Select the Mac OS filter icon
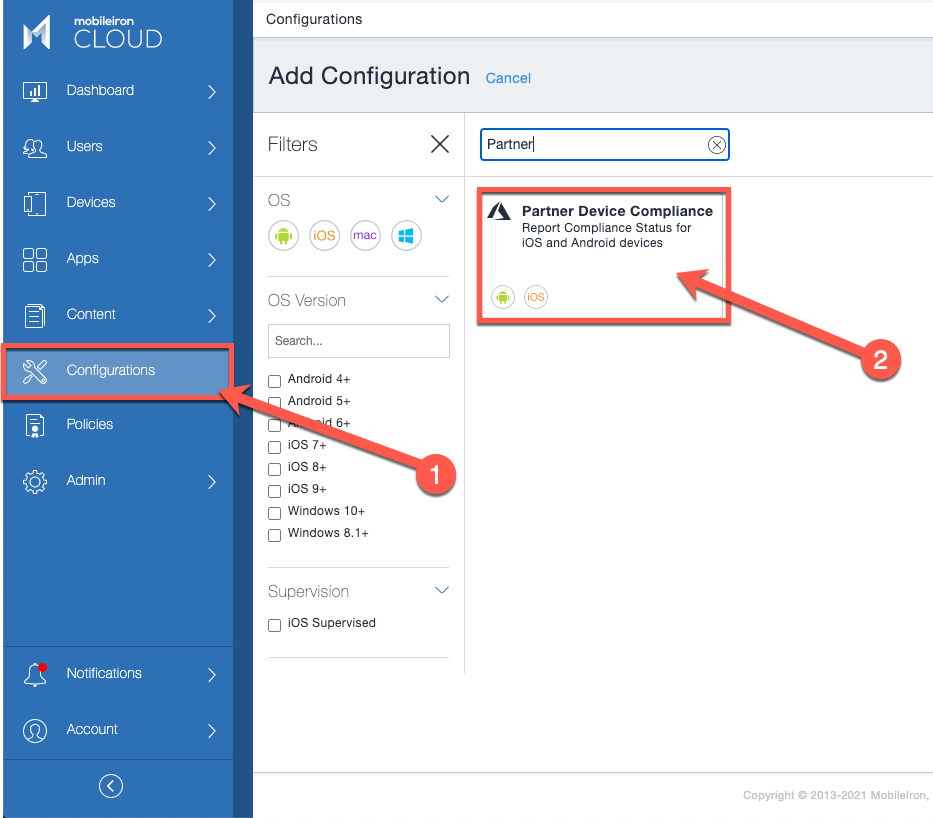933x818 pixels. [365, 236]
